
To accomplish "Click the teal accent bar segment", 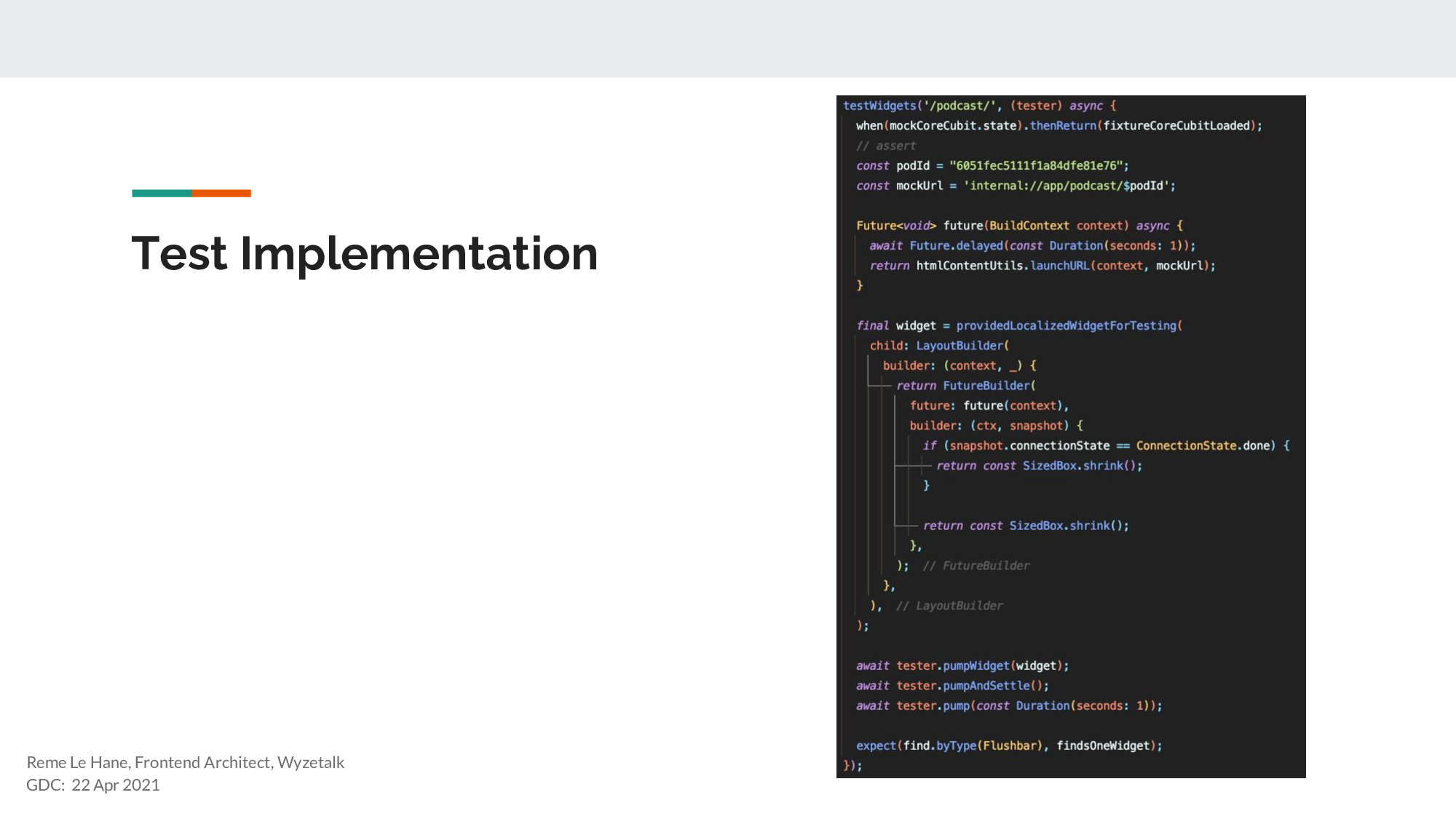I will point(162,193).
